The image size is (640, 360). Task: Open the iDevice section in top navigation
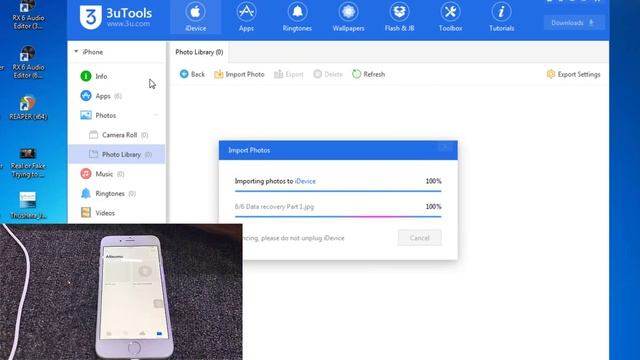(x=196, y=17)
